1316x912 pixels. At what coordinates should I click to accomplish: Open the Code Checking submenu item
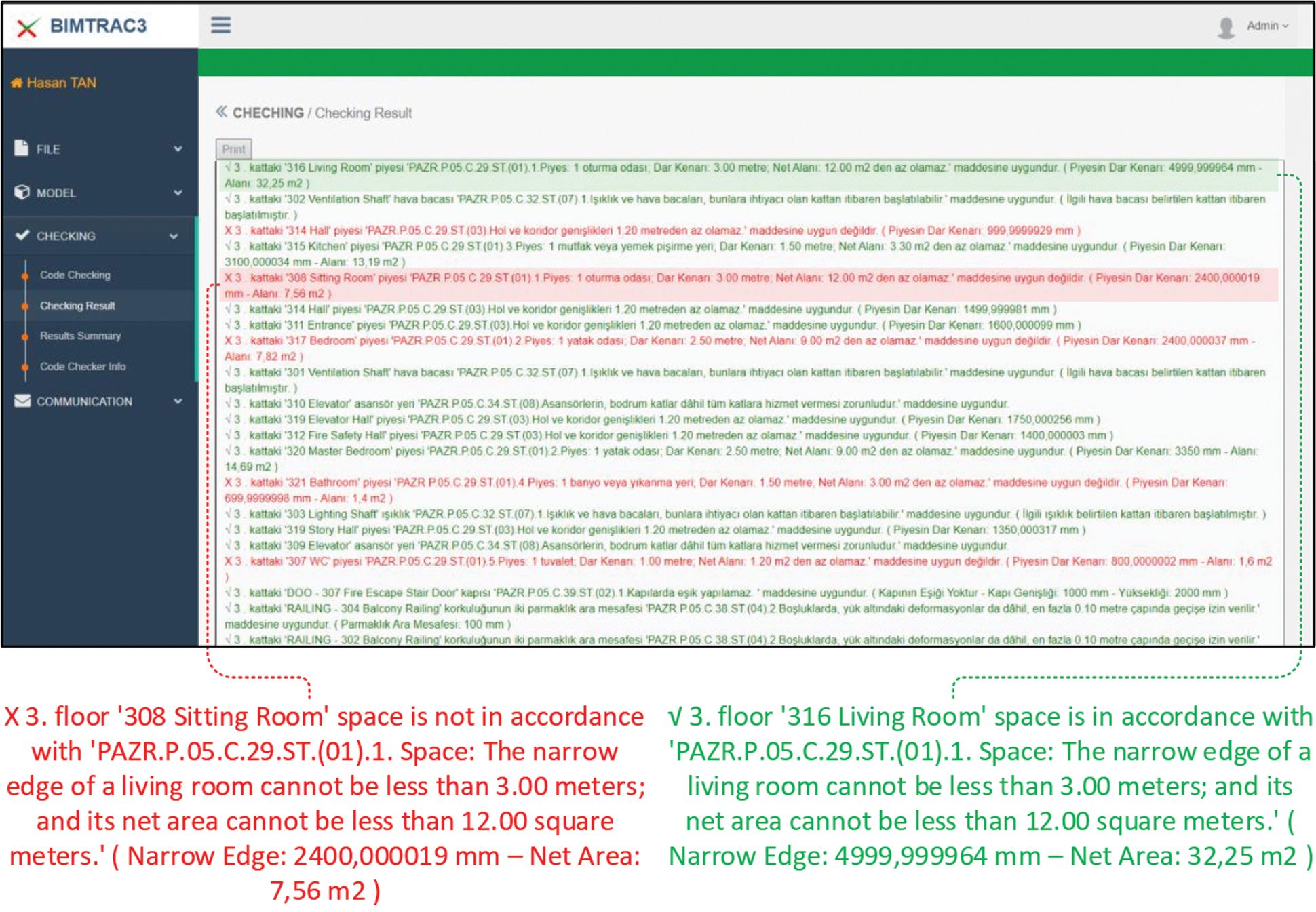[x=75, y=275]
